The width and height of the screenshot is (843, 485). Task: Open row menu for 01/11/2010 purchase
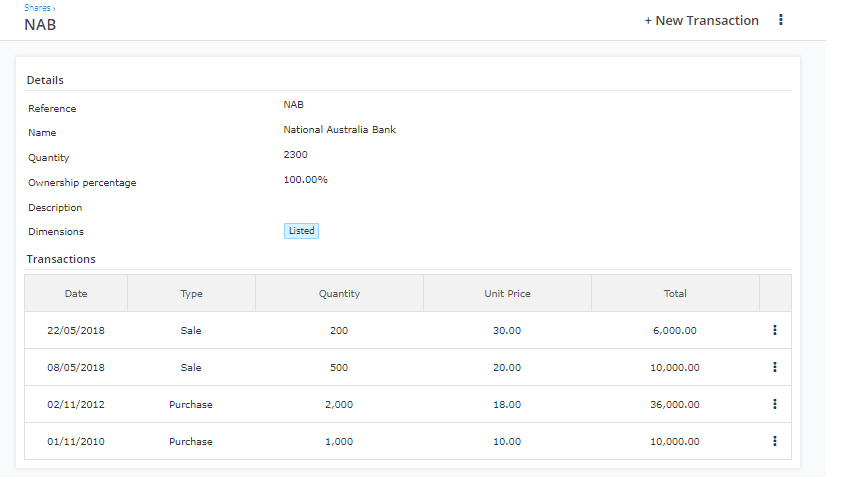[x=775, y=441]
